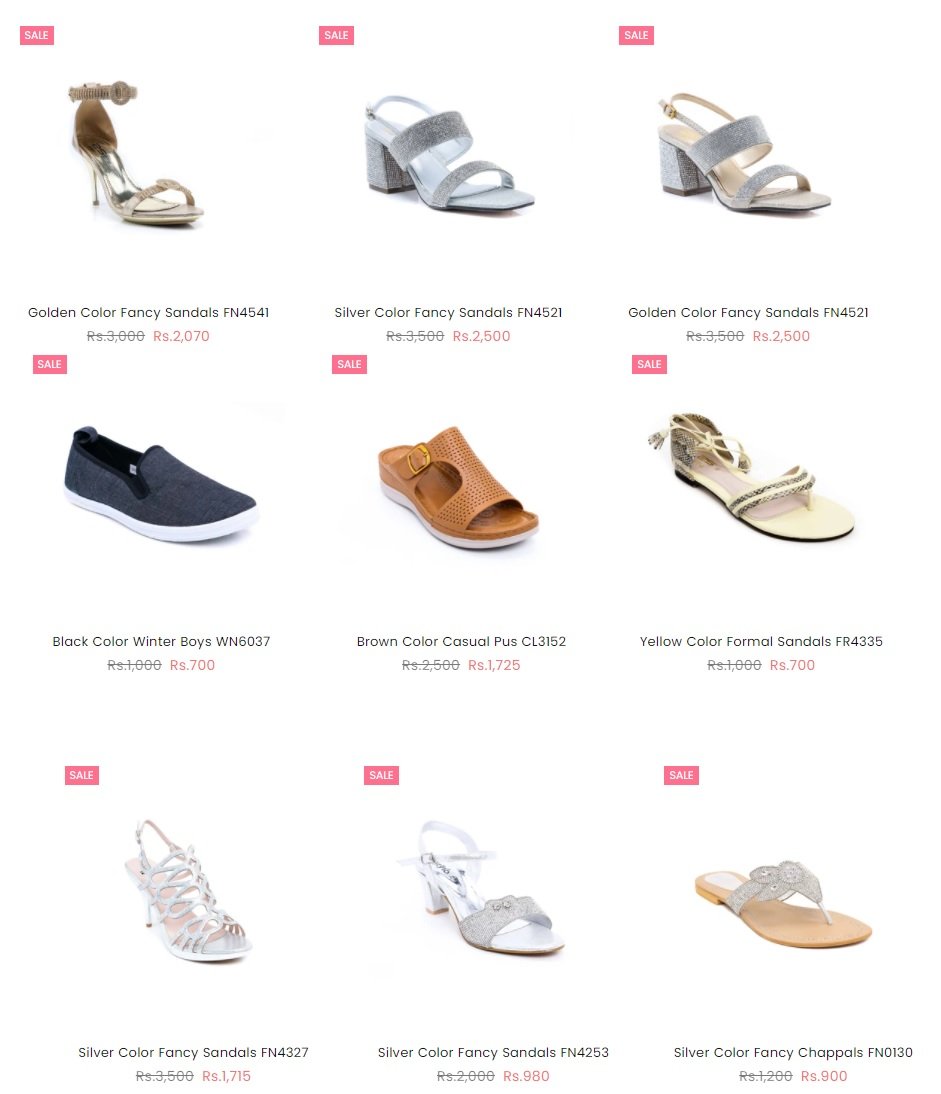
Task: Open the Golden Color Fancy Sandals FN4521 title
Action: pyautogui.click(x=748, y=313)
